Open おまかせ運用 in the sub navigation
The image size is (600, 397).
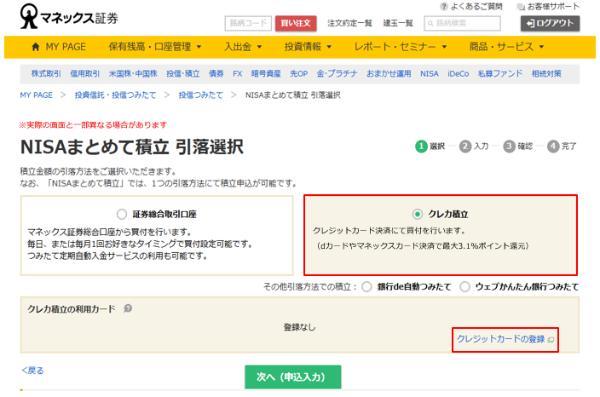pyautogui.click(x=389, y=74)
